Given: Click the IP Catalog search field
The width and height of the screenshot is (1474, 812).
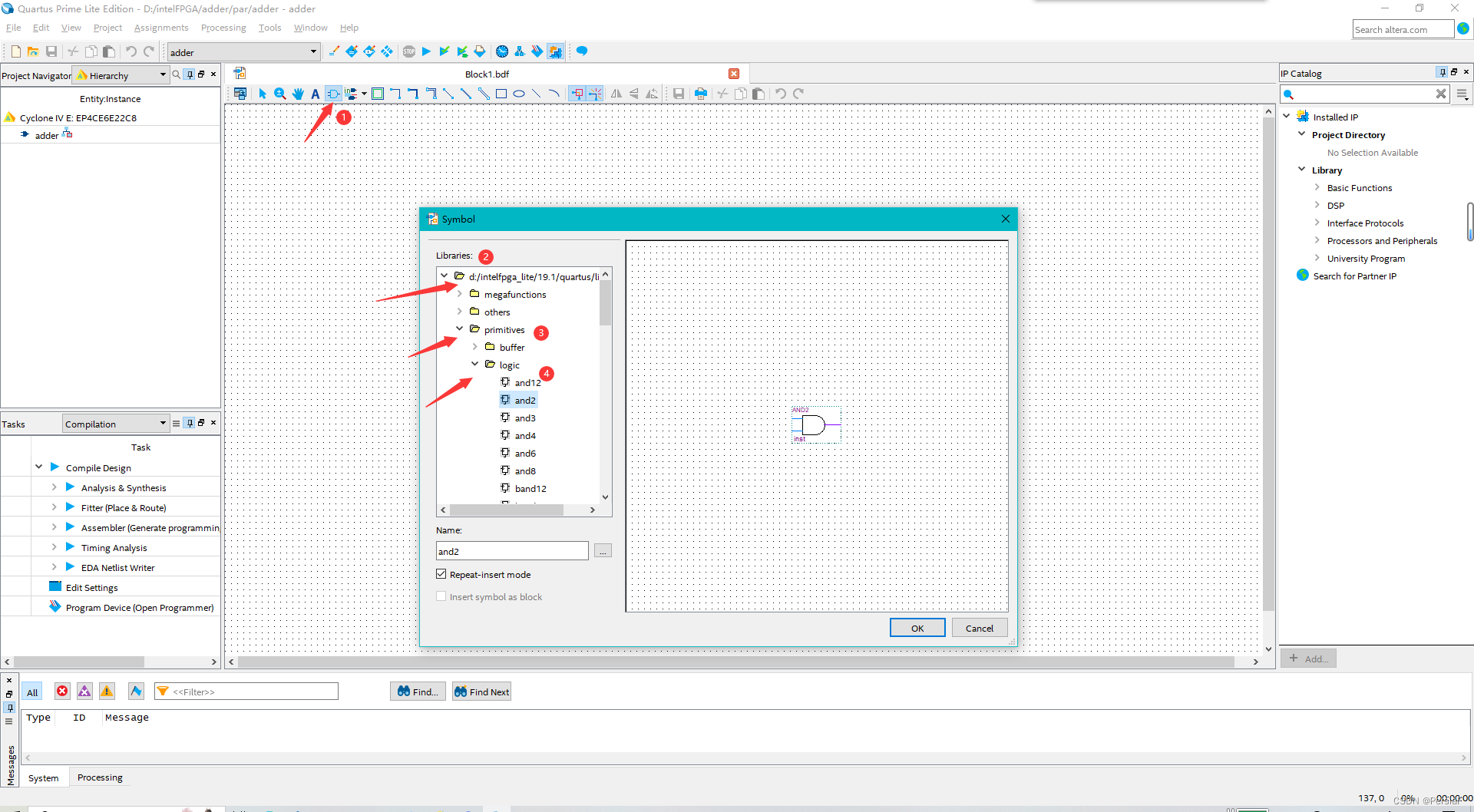Looking at the screenshot, I should (x=1365, y=94).
